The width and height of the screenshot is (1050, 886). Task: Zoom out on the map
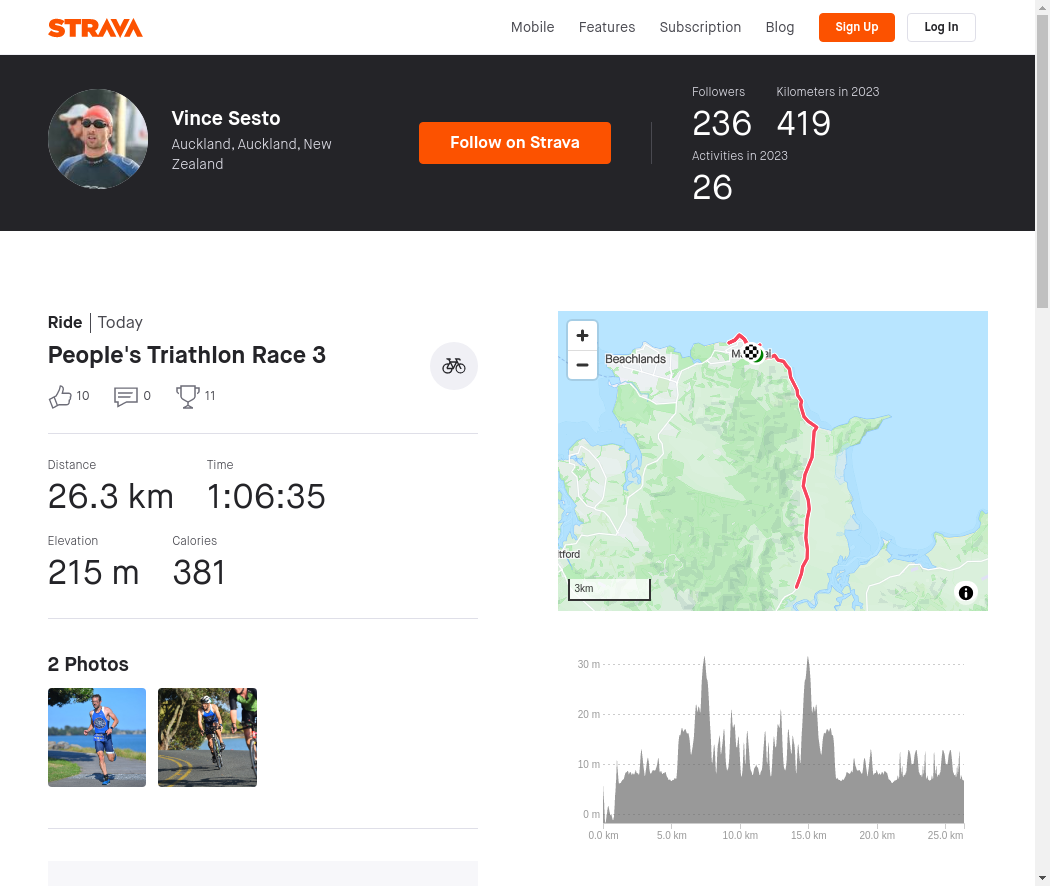582,365
